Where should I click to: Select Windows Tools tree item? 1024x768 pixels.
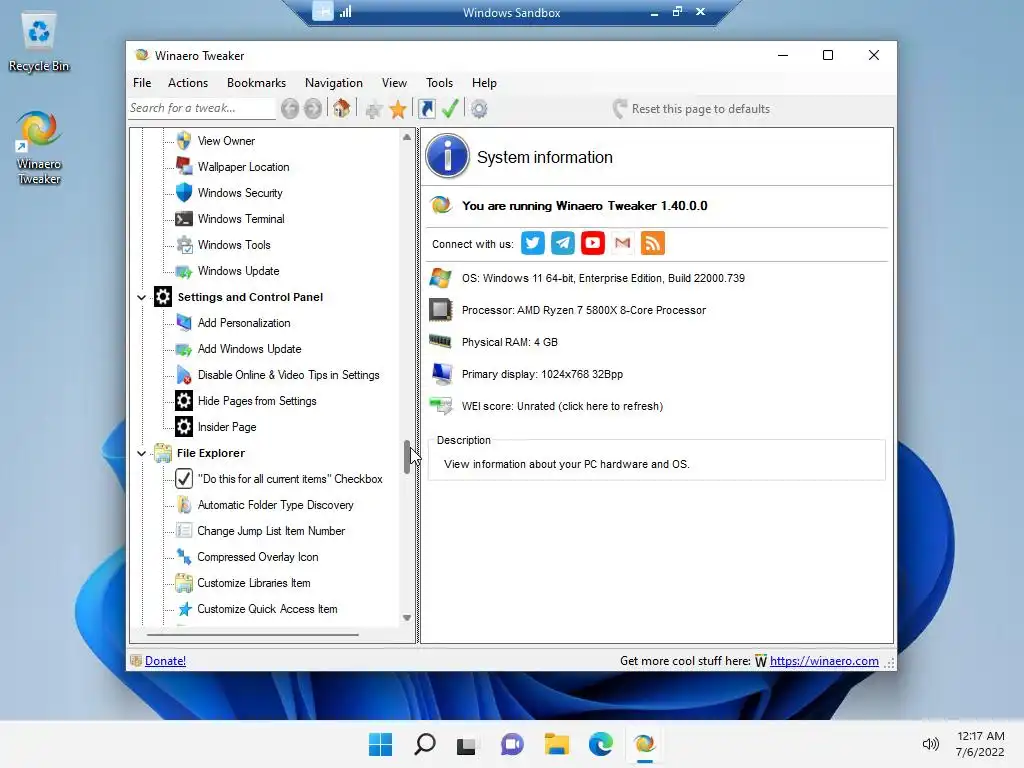tap(234, 245)
